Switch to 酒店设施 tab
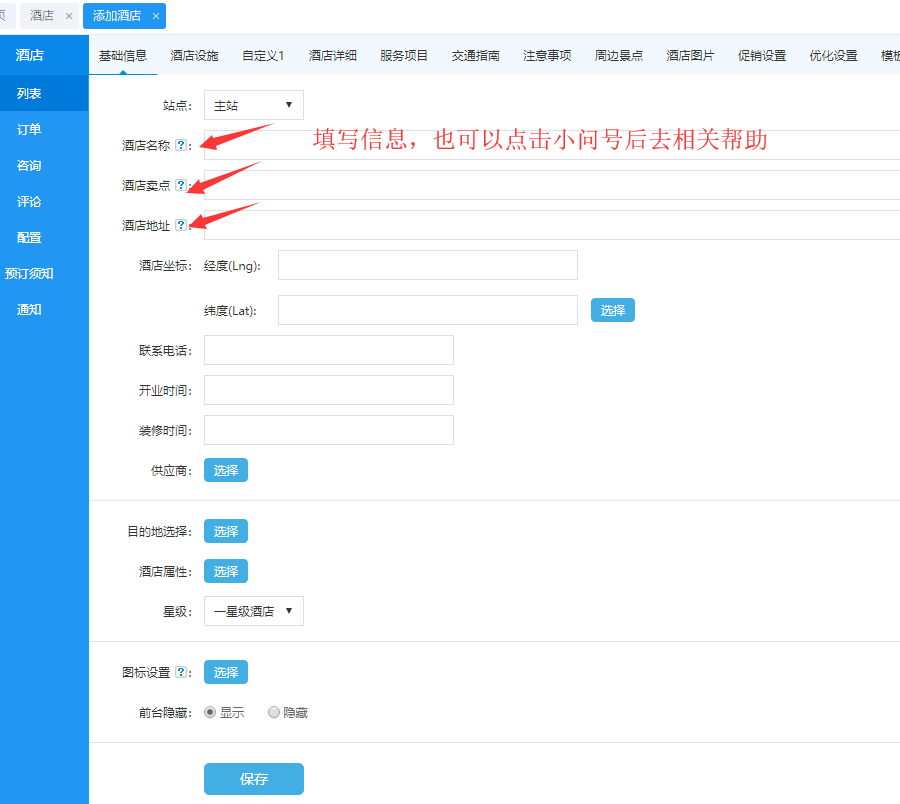This screenshot has width=900, height=804. click(194, 56)
